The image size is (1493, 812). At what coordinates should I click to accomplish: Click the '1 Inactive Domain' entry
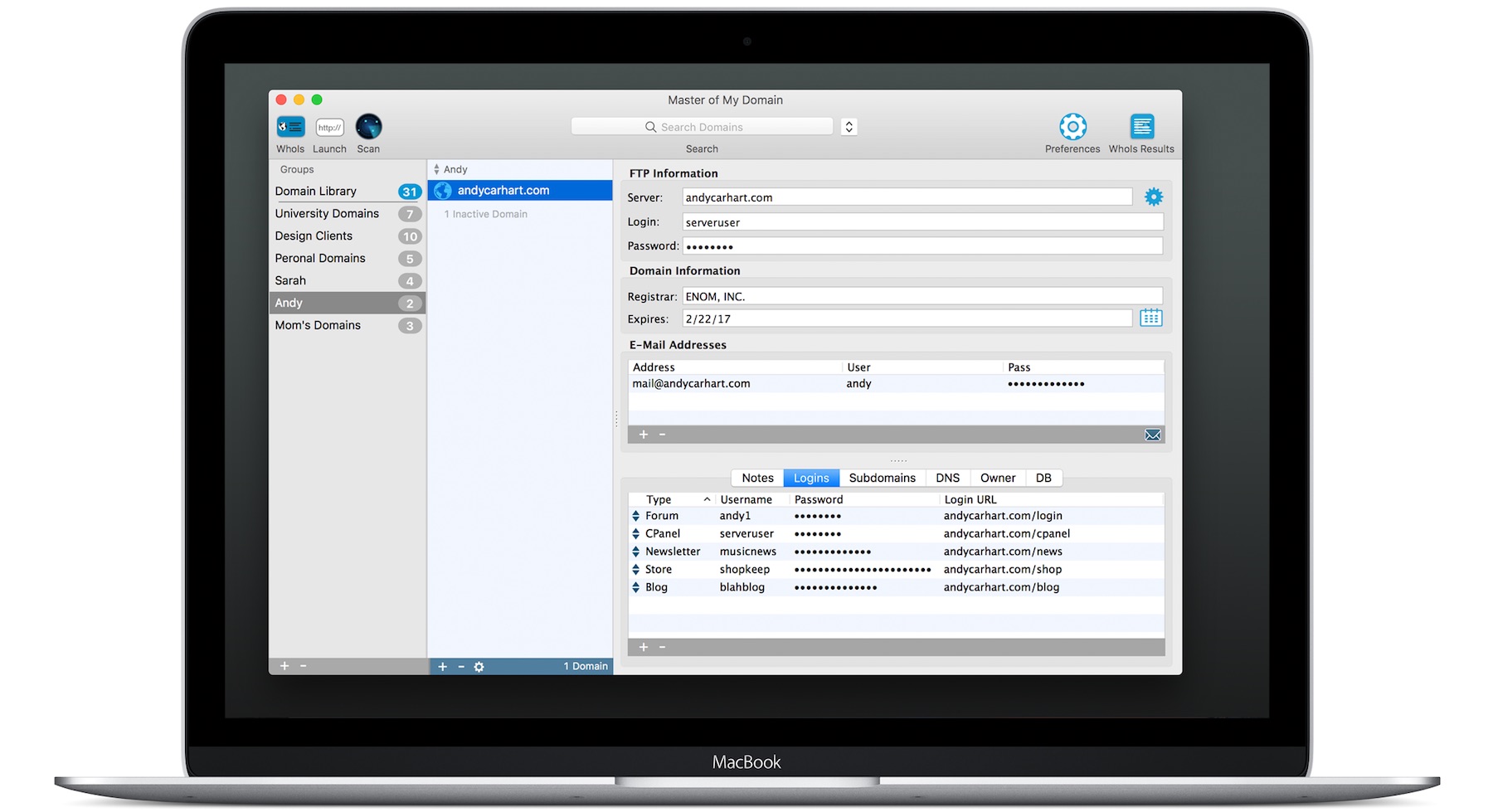[x=486, y=214]
